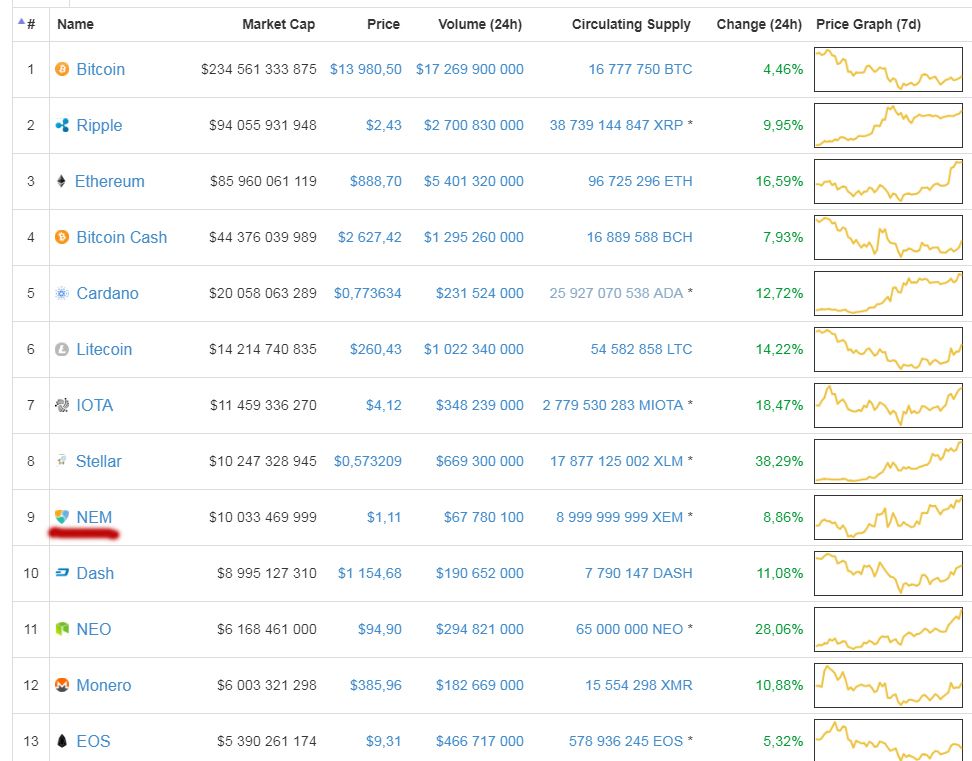Click the Monero logo icon
The image size is (972, 761).
[62, 685]
